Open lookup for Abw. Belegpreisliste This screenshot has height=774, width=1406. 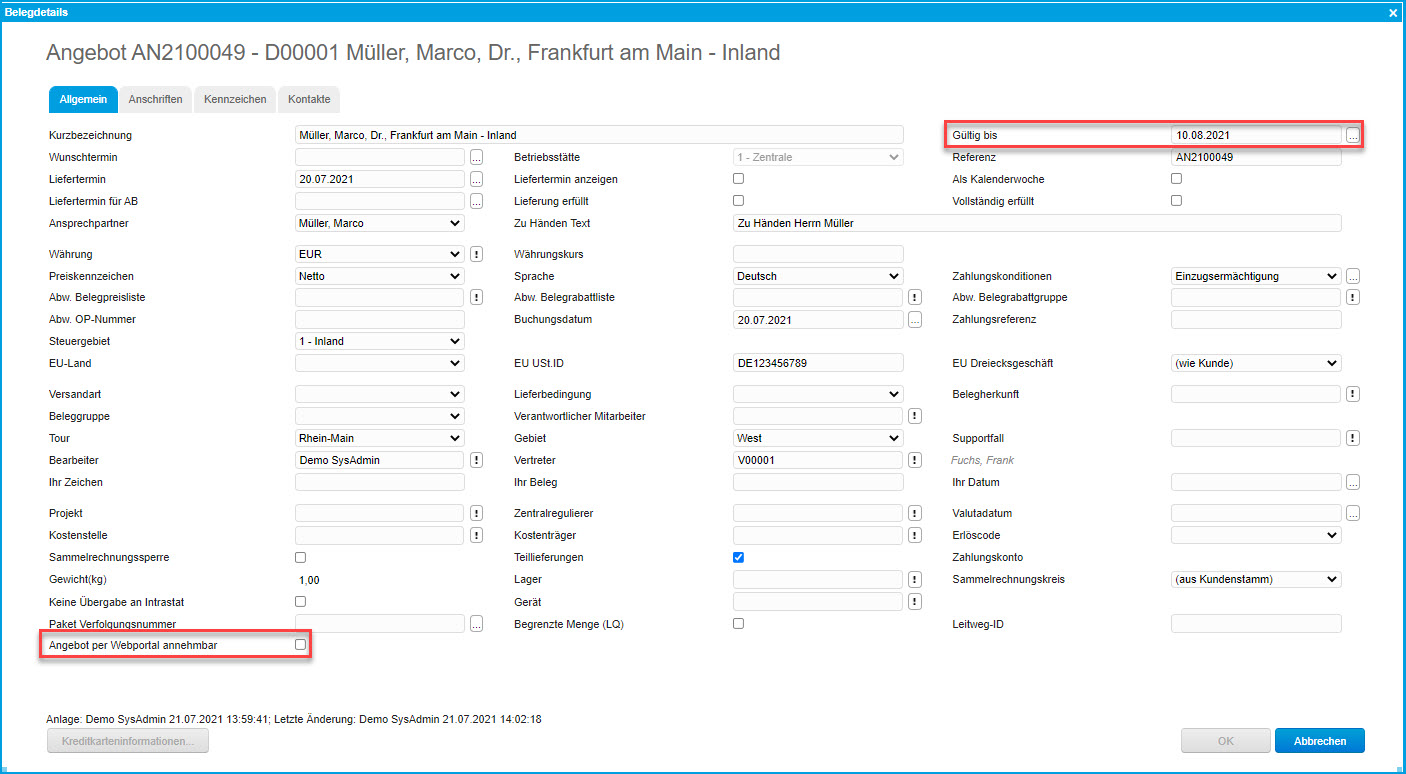pos(476,297)
